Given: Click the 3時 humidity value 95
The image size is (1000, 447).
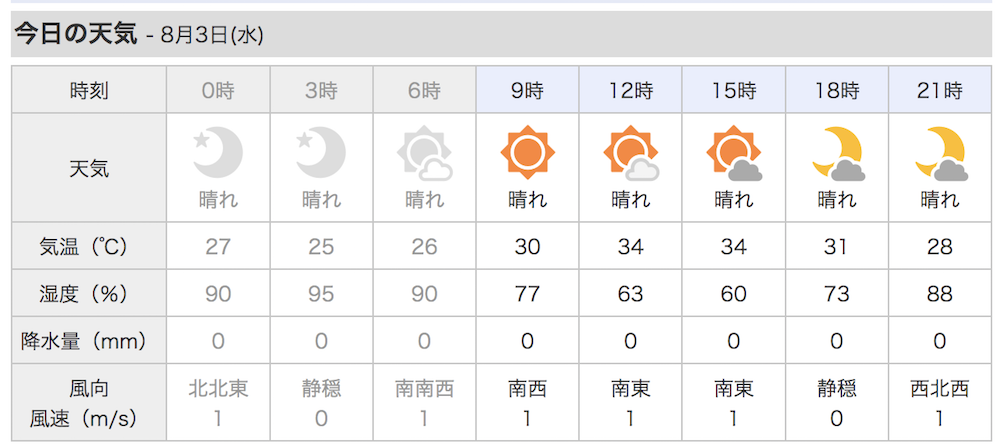Looking at the screenshot, I should click(x=321, y=293).
